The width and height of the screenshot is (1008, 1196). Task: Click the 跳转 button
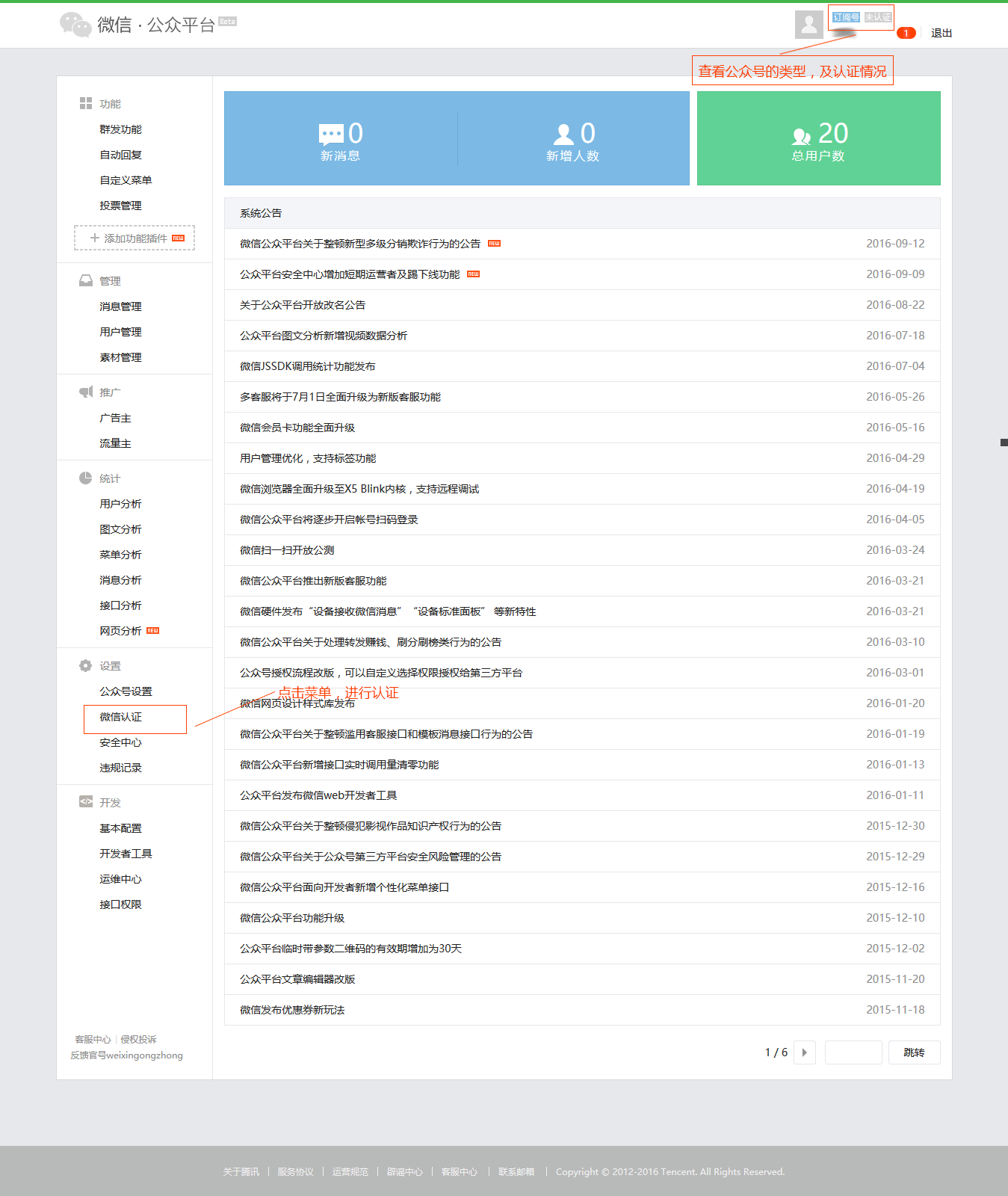point(914,1052)
